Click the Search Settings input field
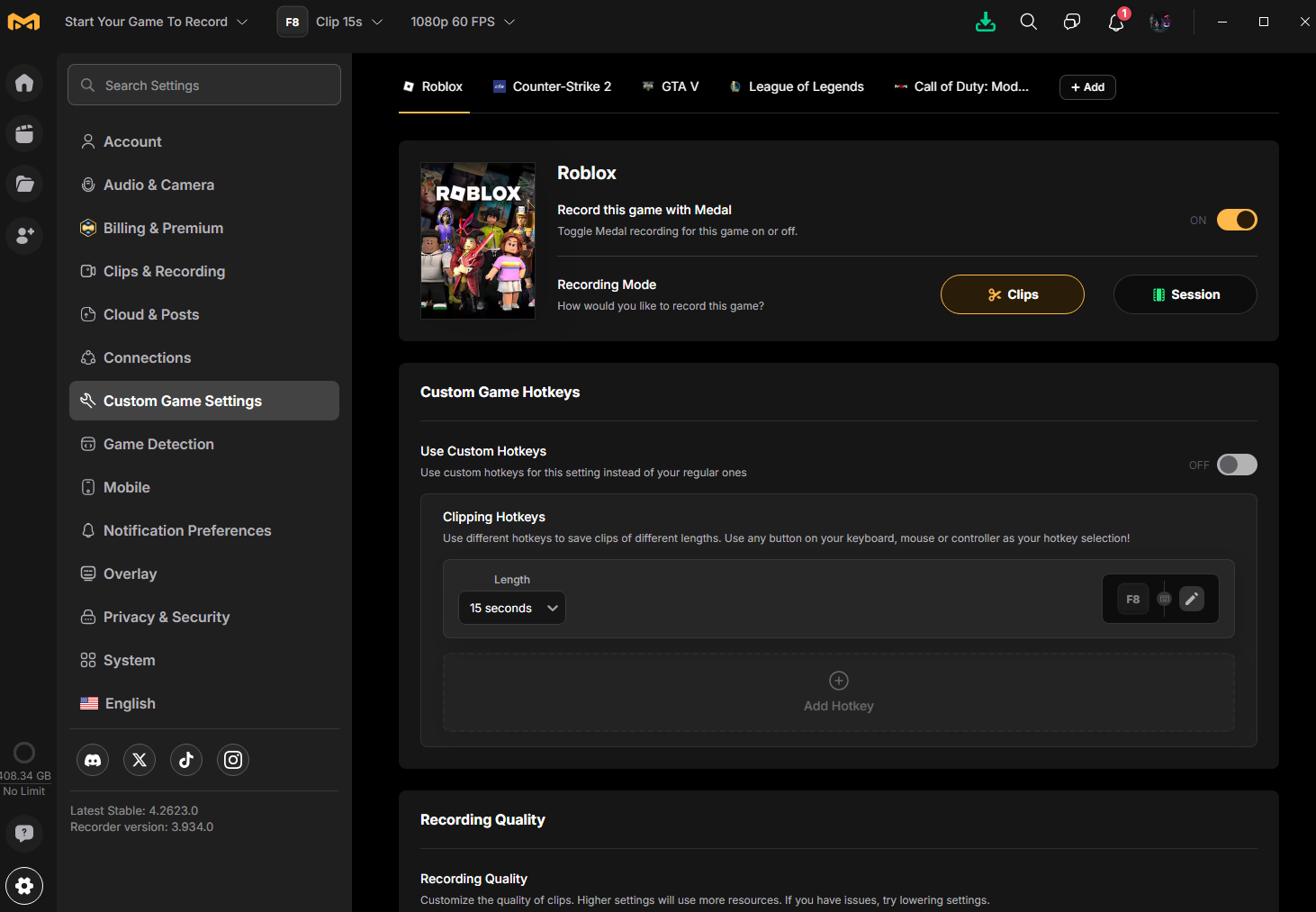The width and height of the screenshot is (1316, 912). [203, 85]
